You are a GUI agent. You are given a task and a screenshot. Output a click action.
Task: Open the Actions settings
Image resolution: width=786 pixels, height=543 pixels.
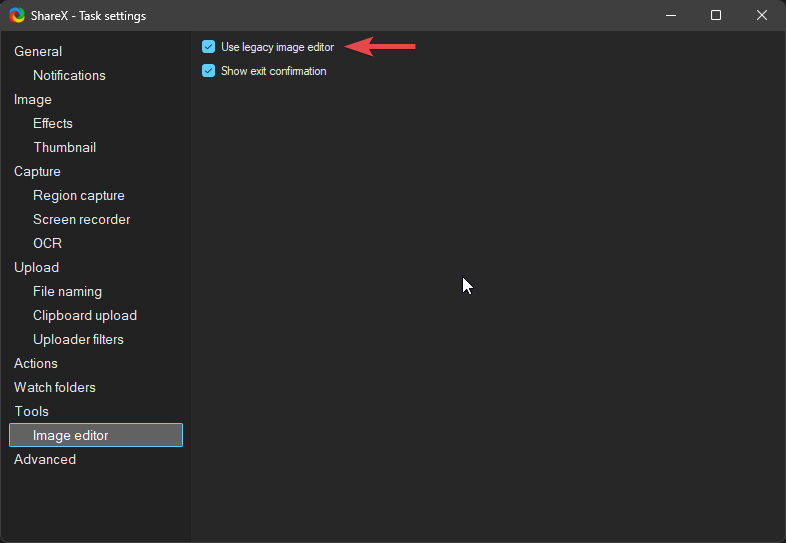pyautogui.click(x=36, y=364)
